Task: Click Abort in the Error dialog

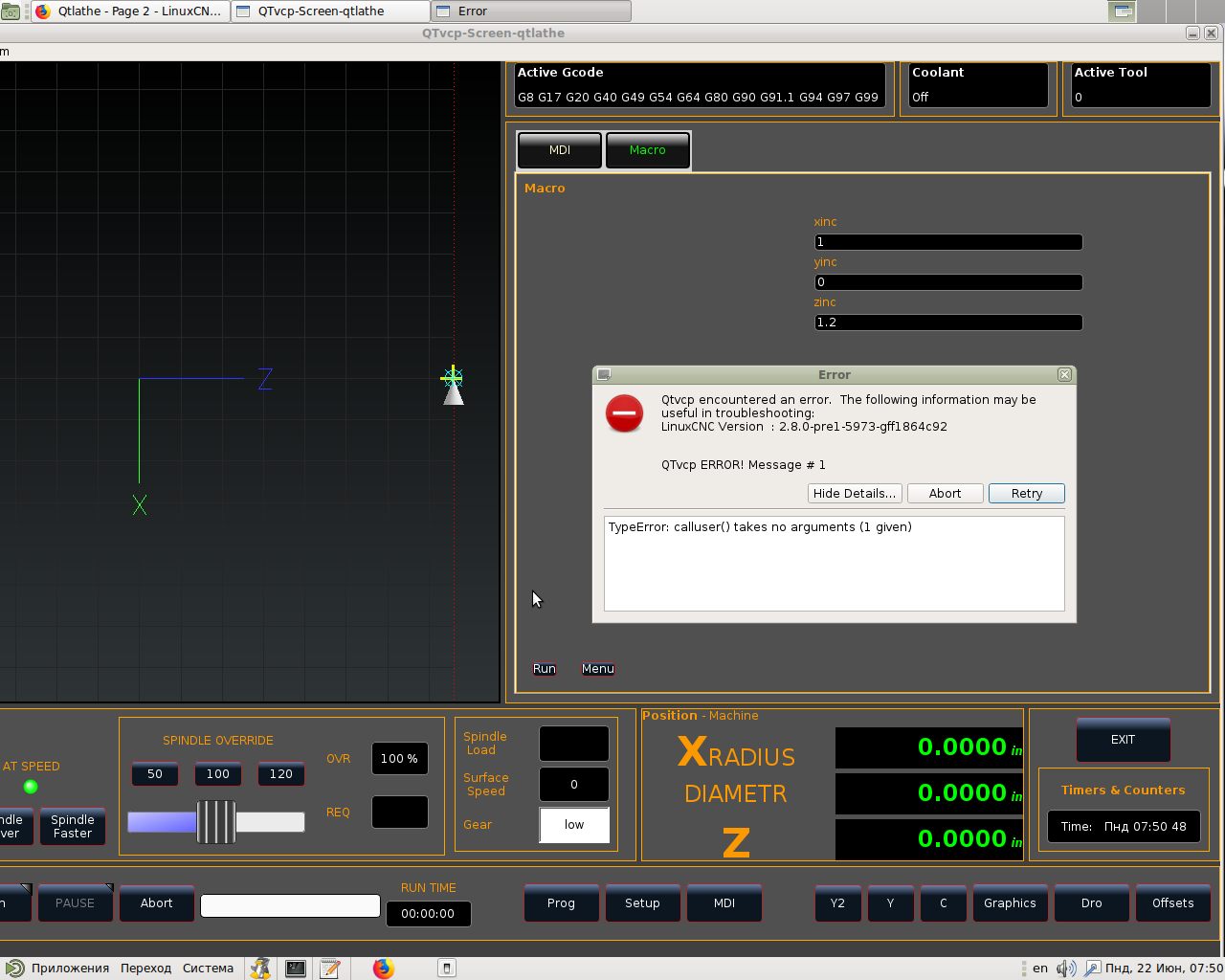Action: [945, 494]
